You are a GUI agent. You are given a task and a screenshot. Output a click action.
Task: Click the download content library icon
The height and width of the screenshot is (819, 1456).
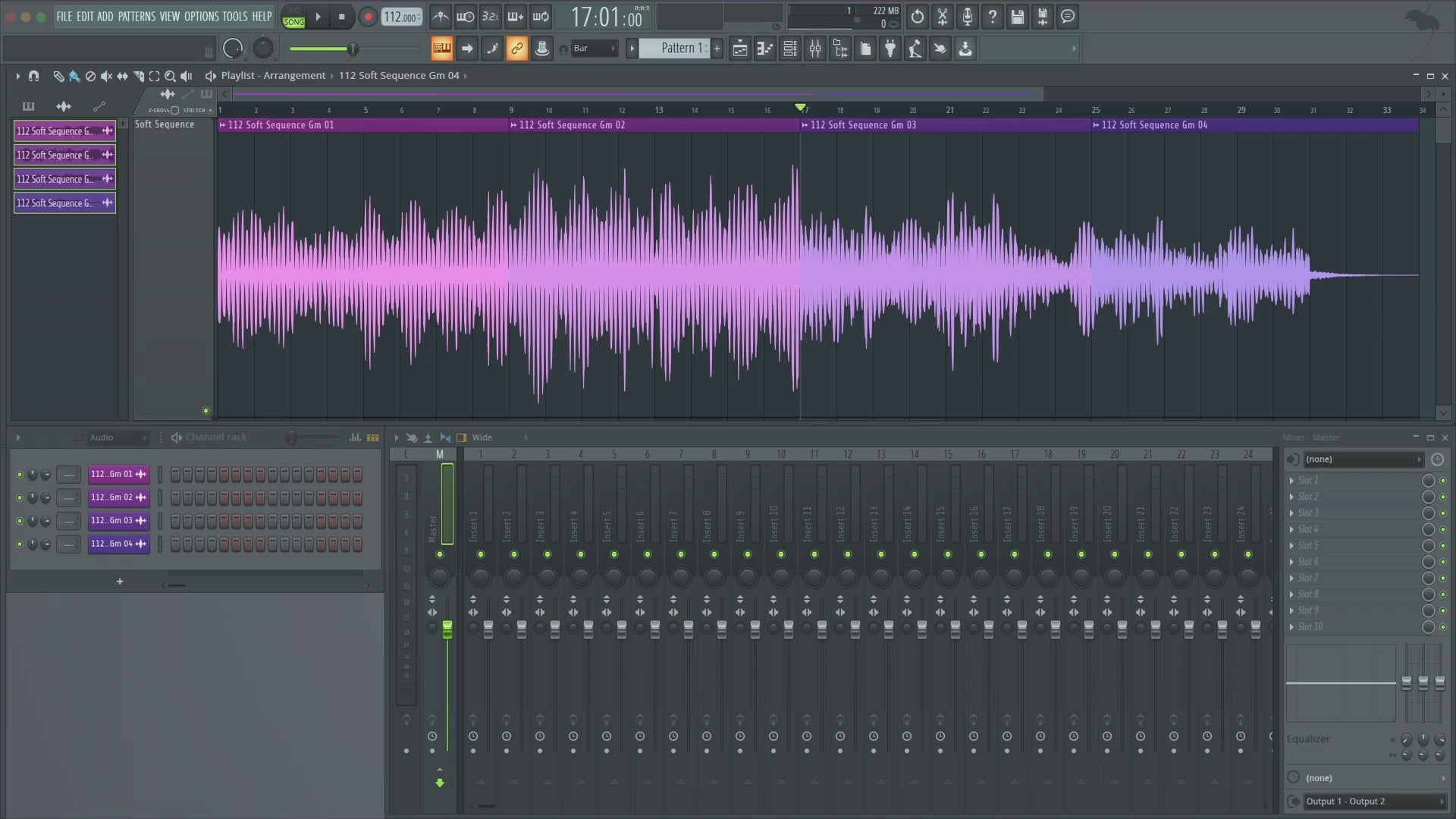point(965,49)
